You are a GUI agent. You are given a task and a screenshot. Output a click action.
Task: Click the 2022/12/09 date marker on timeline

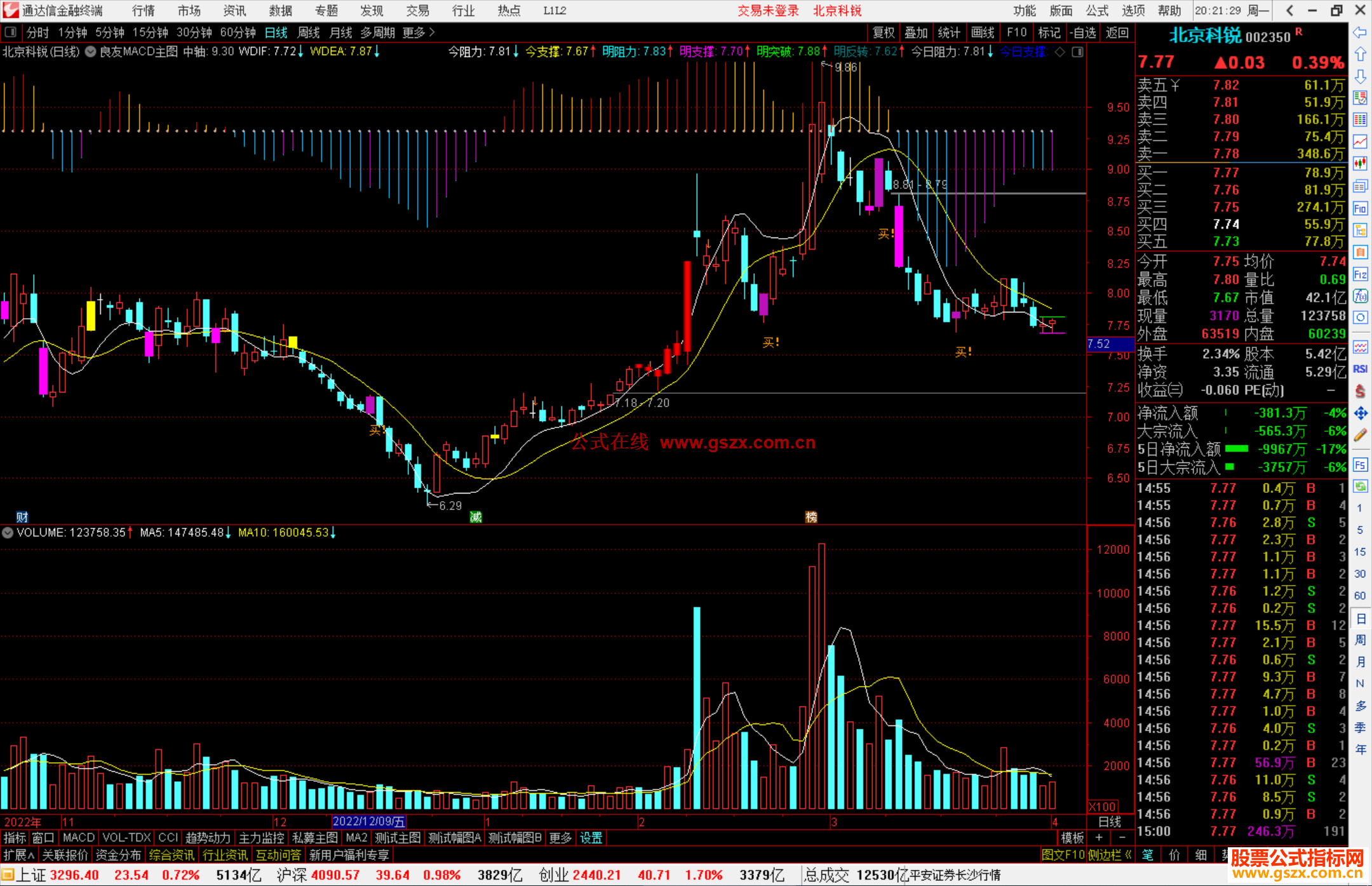[x=369, y=821]
